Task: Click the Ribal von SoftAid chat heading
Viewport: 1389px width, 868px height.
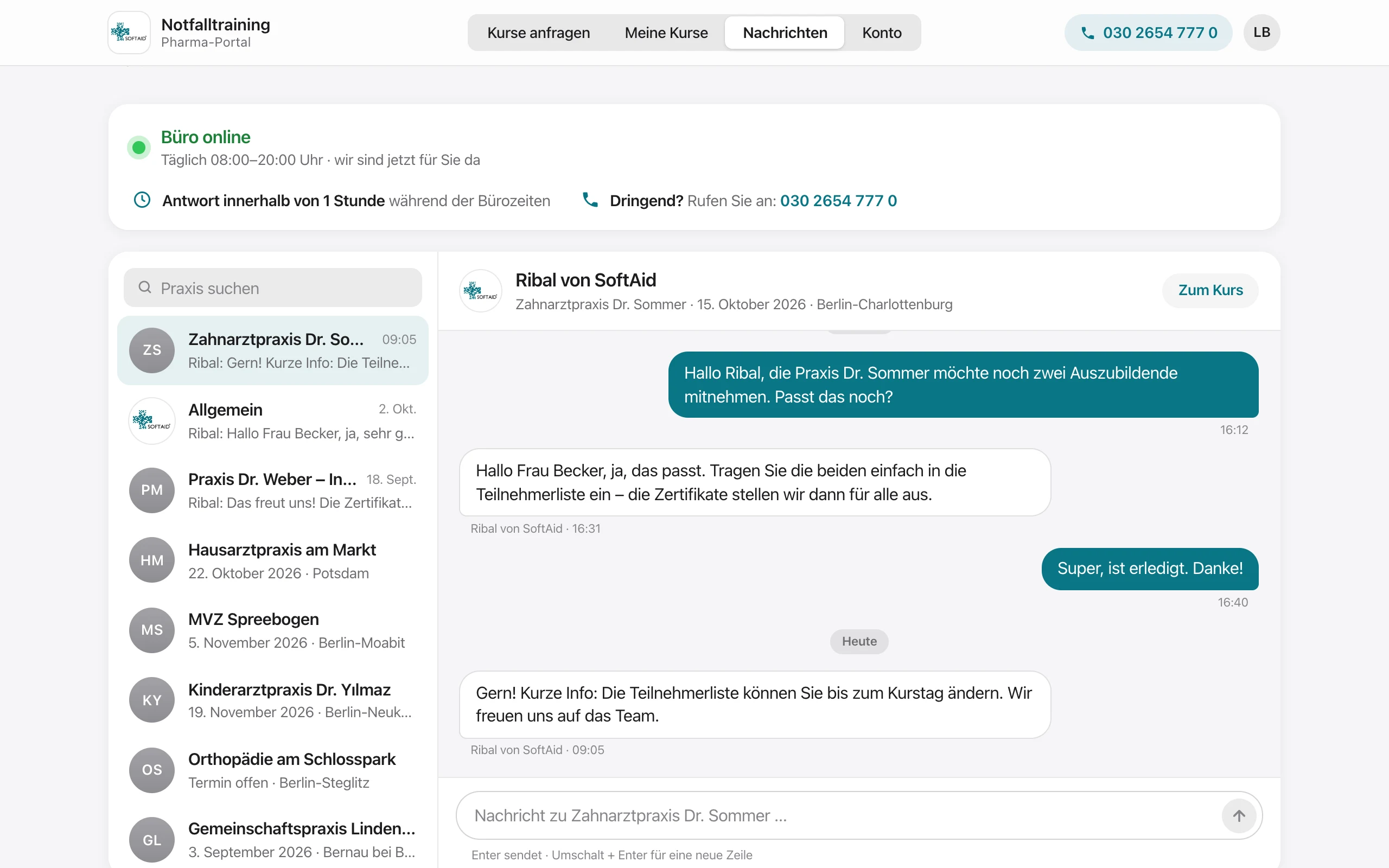Action: click(x=585, y=280)
